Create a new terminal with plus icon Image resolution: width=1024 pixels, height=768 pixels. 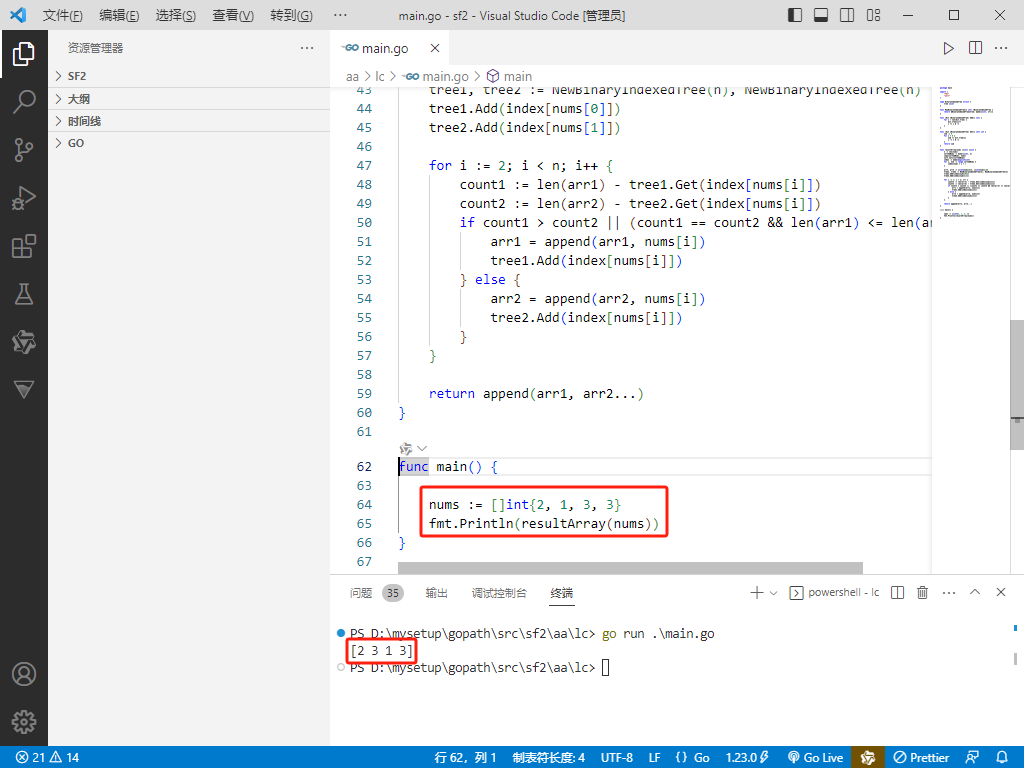[756, 592]
